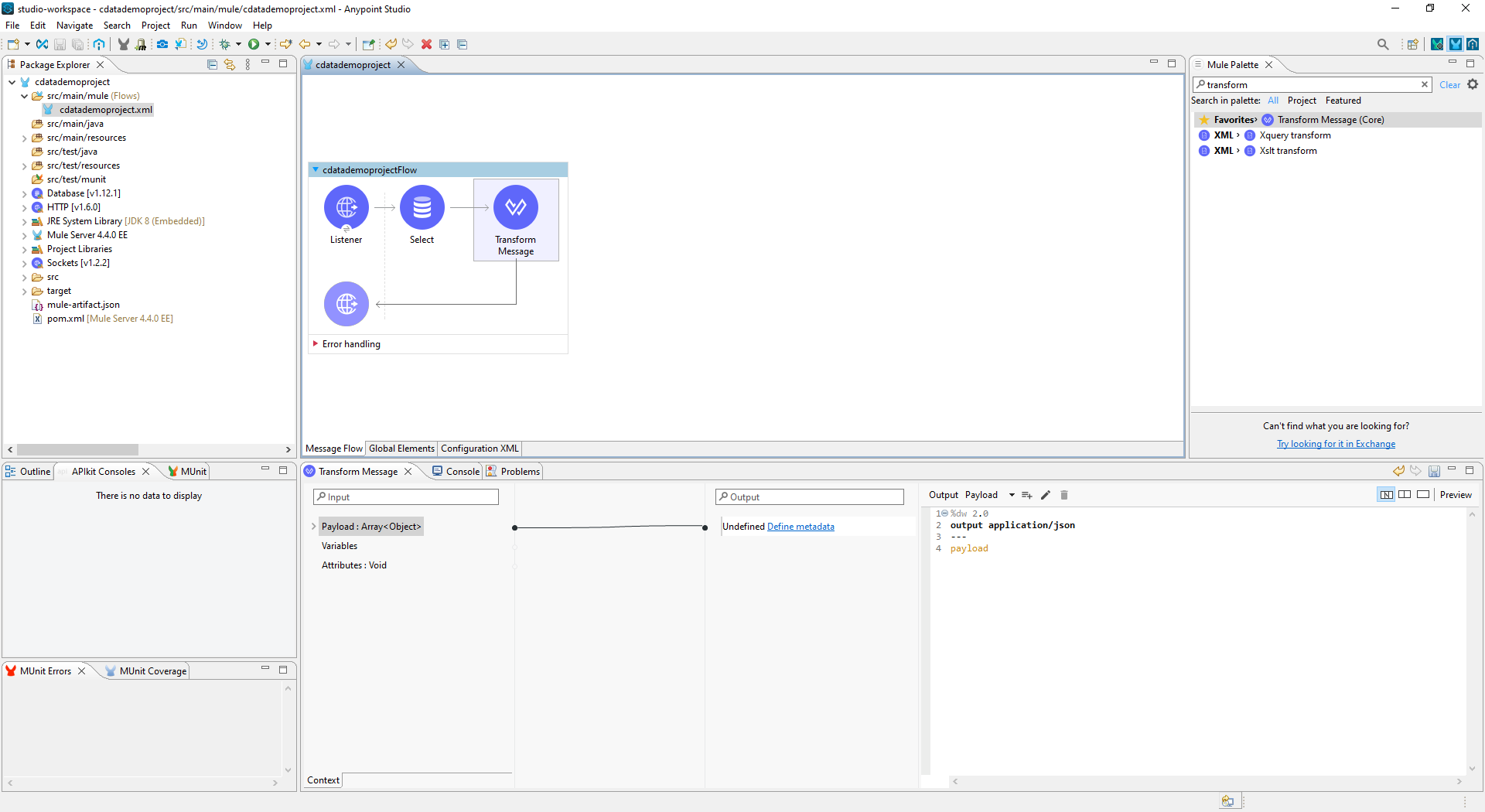Click the red X delete icon in the toolbar
Image resolution: width=1485 pixels, height=812 pixels.
tap(426, 44)
